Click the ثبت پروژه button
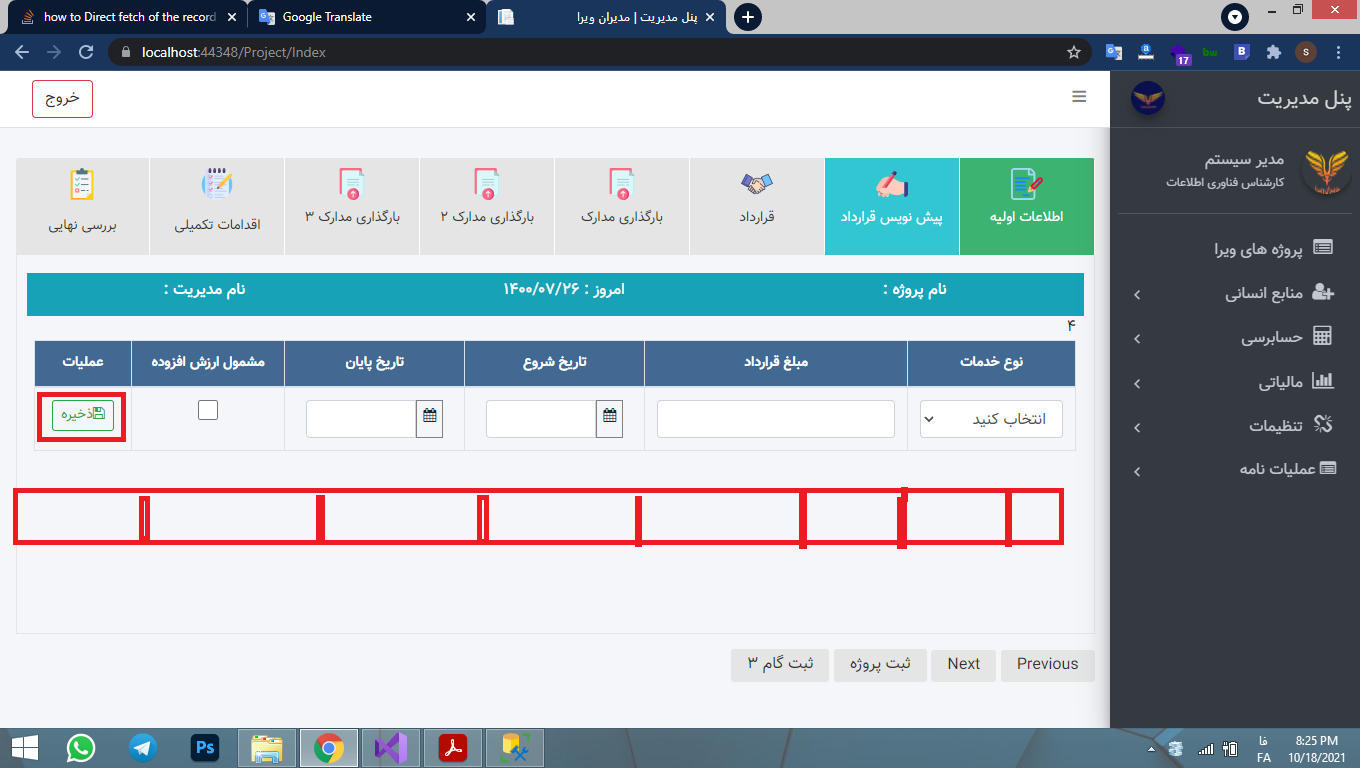1360x768 pixels. click(880, 665)
